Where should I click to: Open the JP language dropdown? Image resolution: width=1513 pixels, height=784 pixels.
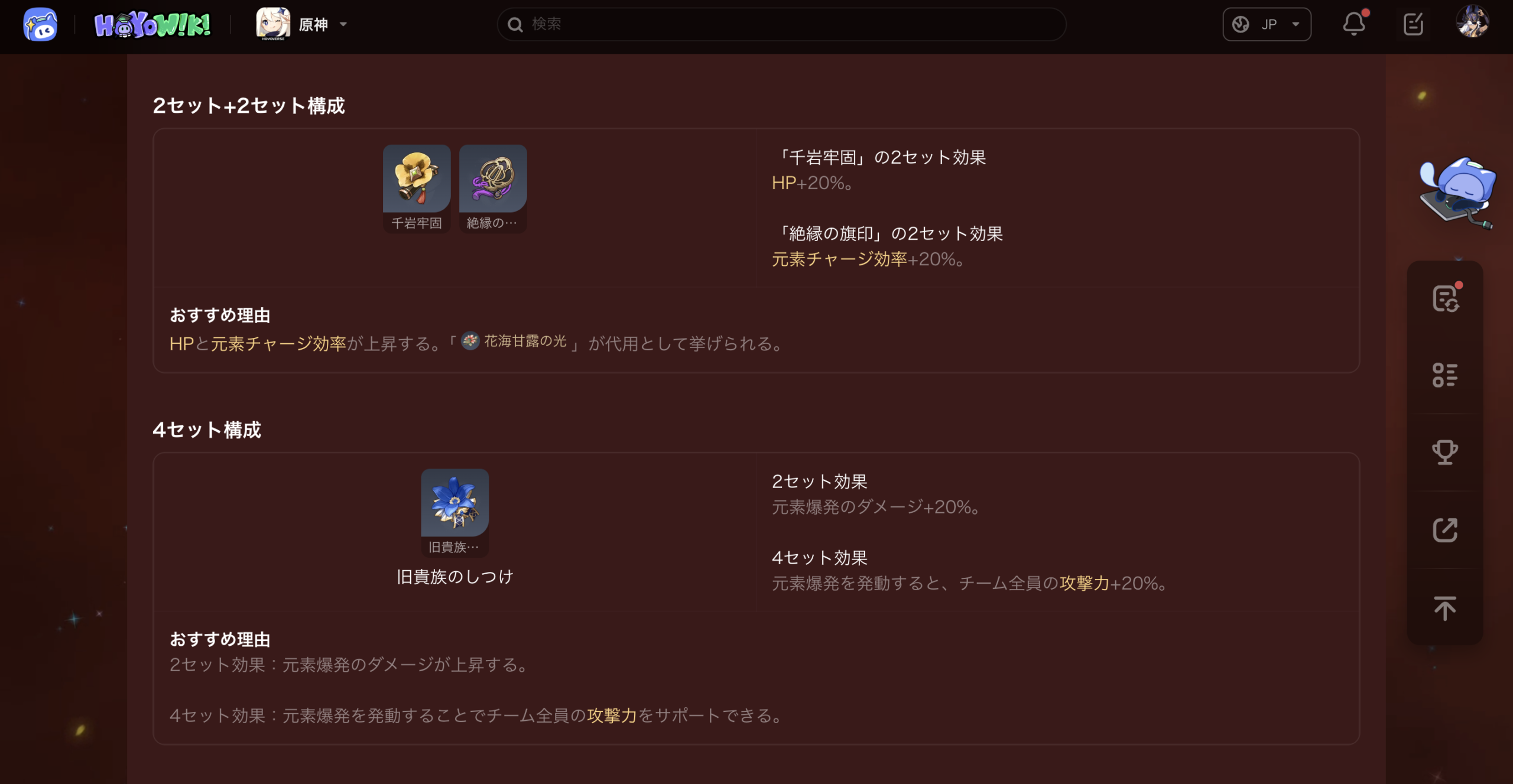(x=1267, y=24)
